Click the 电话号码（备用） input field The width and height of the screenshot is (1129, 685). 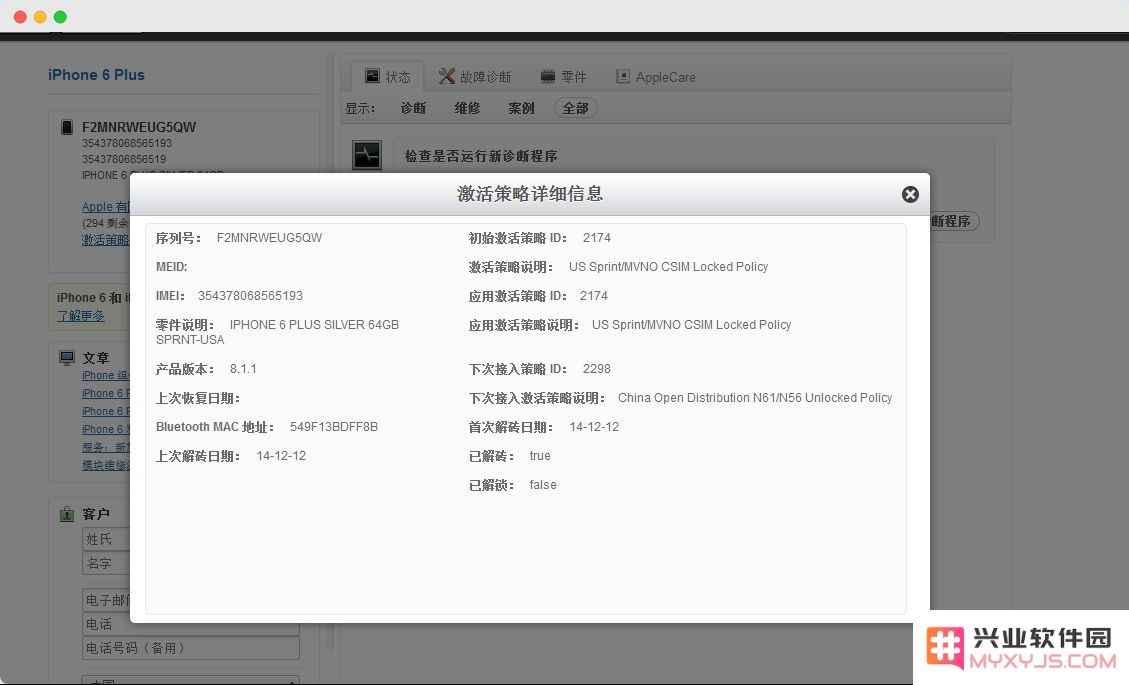[x=191, y=648]
